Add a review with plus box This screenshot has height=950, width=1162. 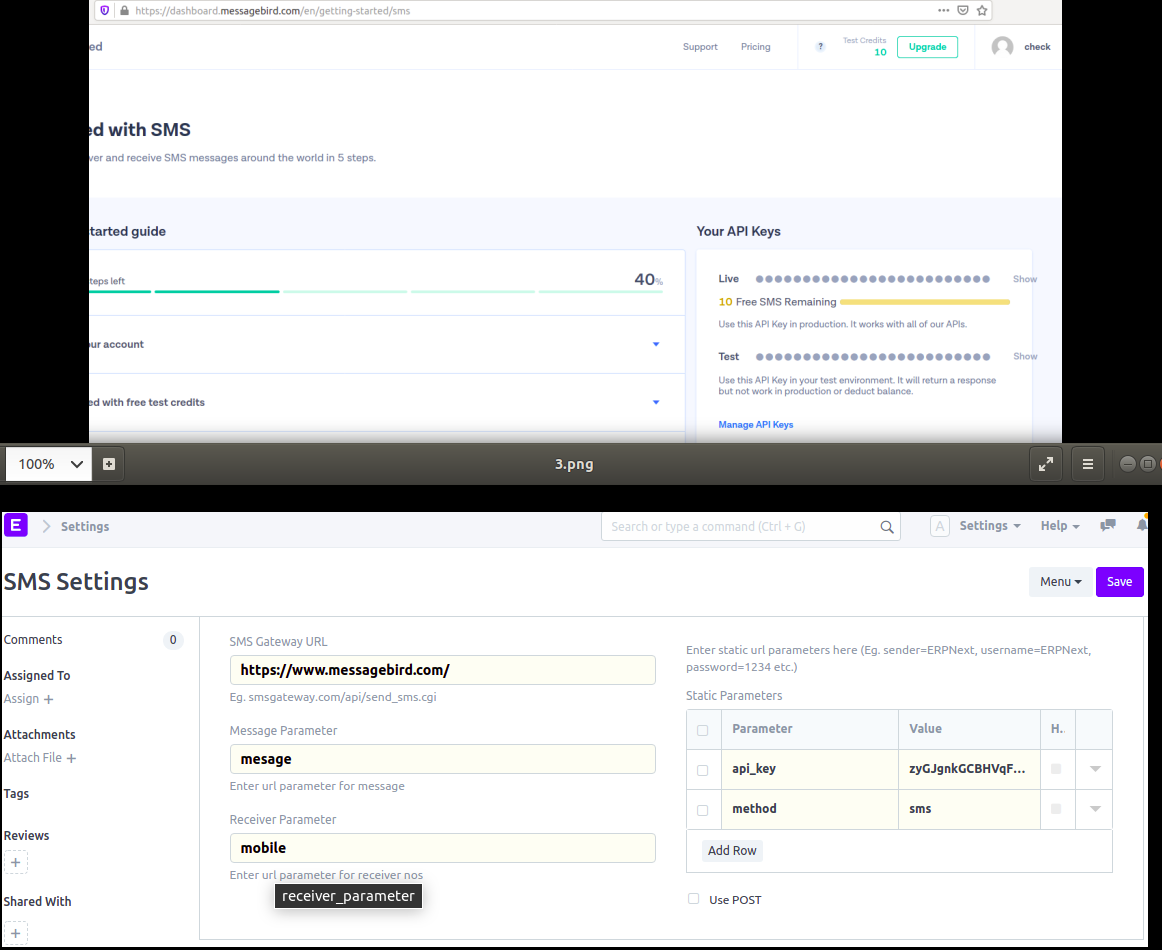tap(16, 863)
